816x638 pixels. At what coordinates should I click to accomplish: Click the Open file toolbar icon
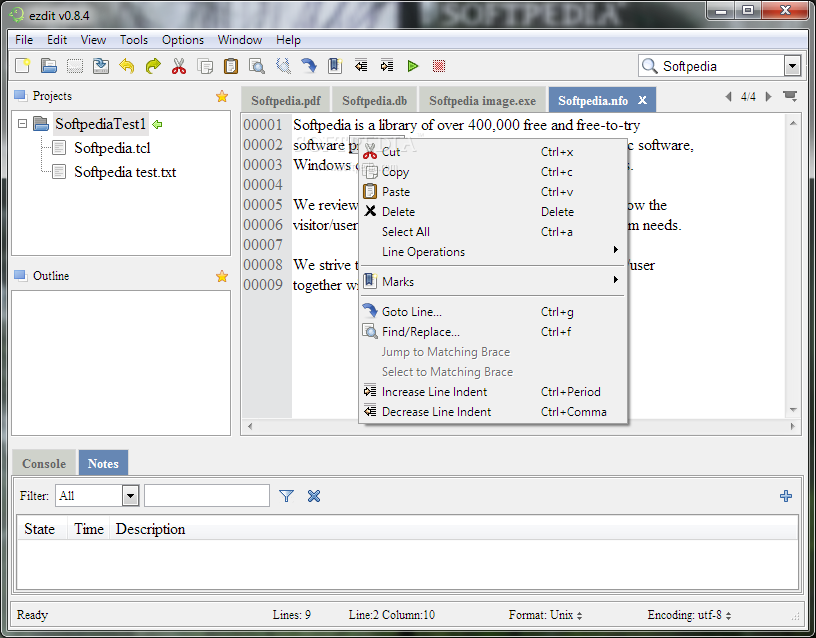tap(49, 66)
